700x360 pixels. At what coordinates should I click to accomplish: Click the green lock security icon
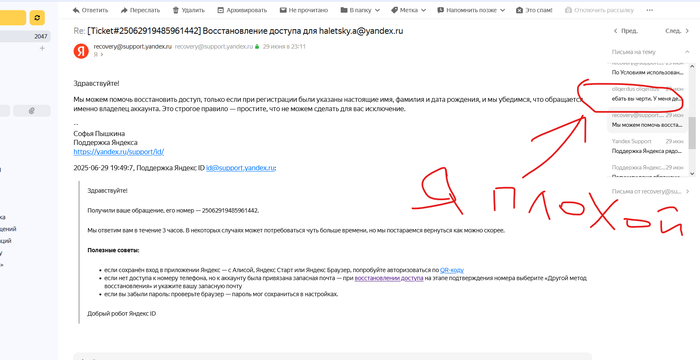coord(257,46)
